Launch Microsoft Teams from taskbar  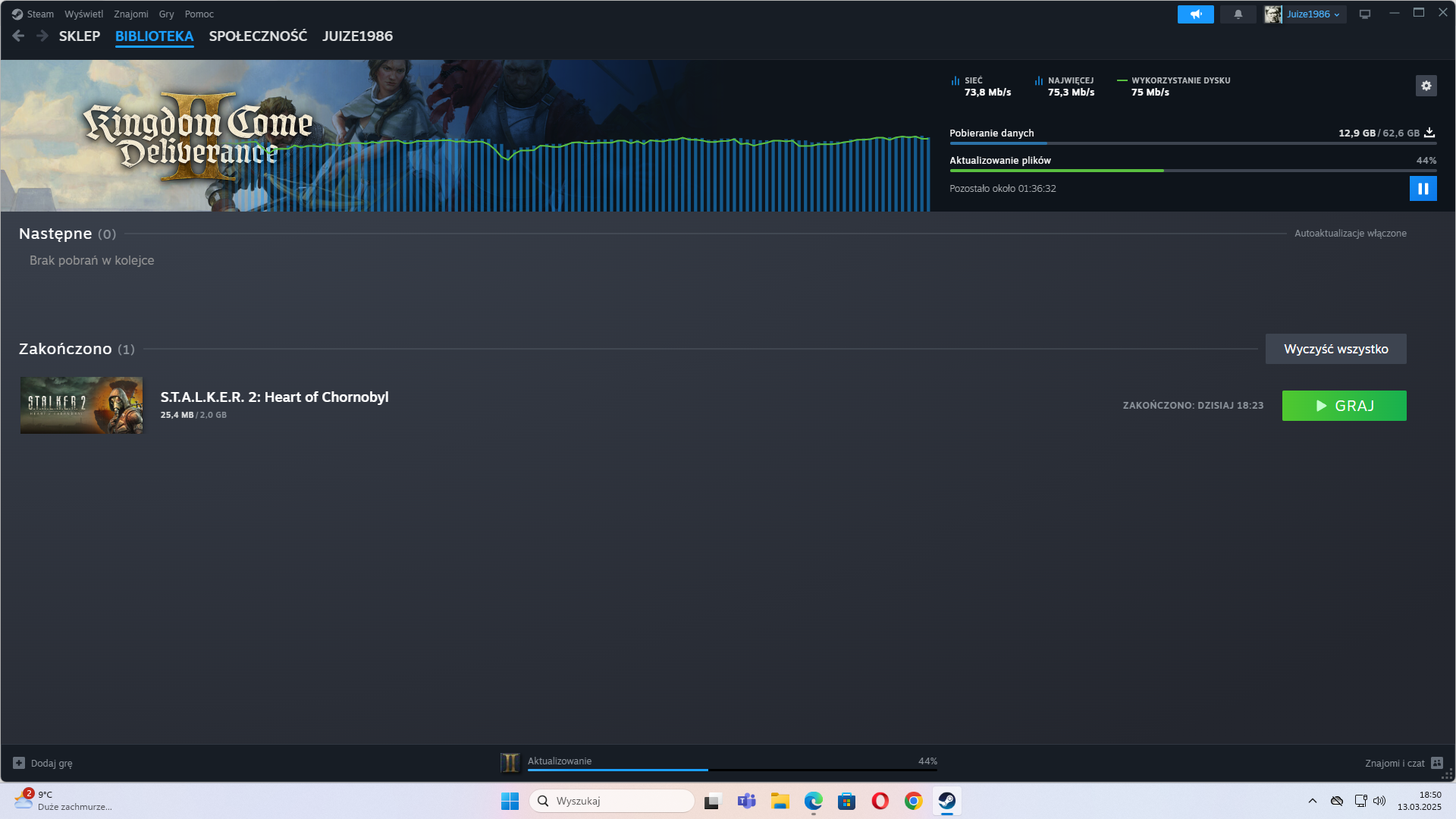(746, 801)
